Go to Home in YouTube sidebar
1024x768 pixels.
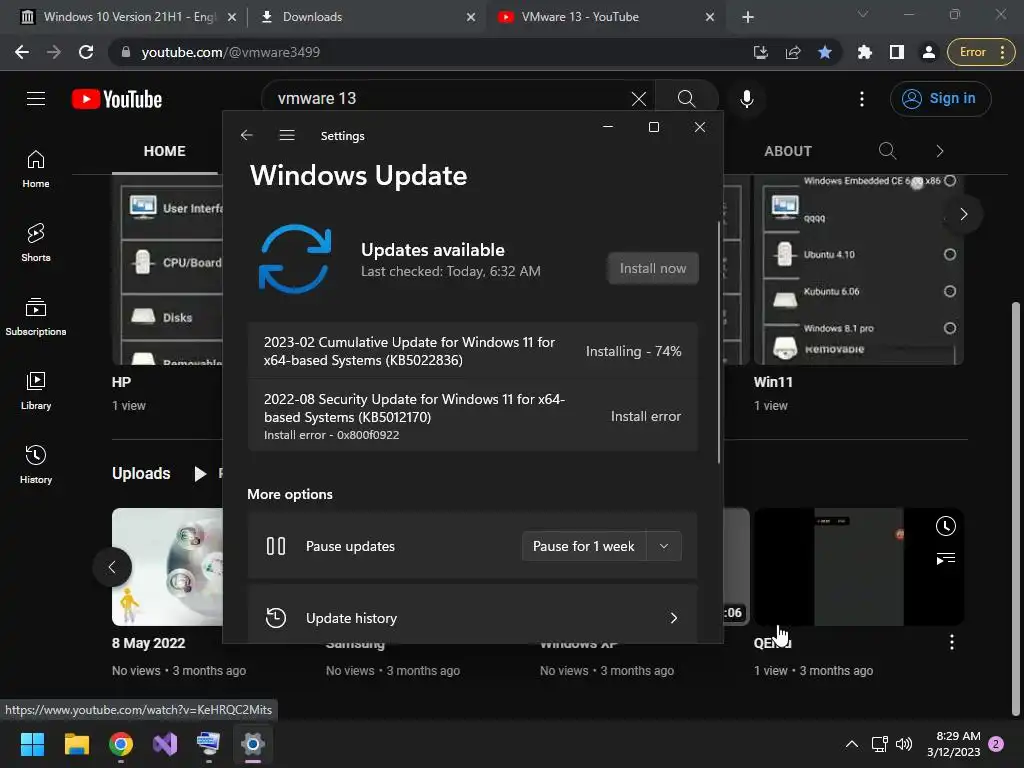pos(36,168)
